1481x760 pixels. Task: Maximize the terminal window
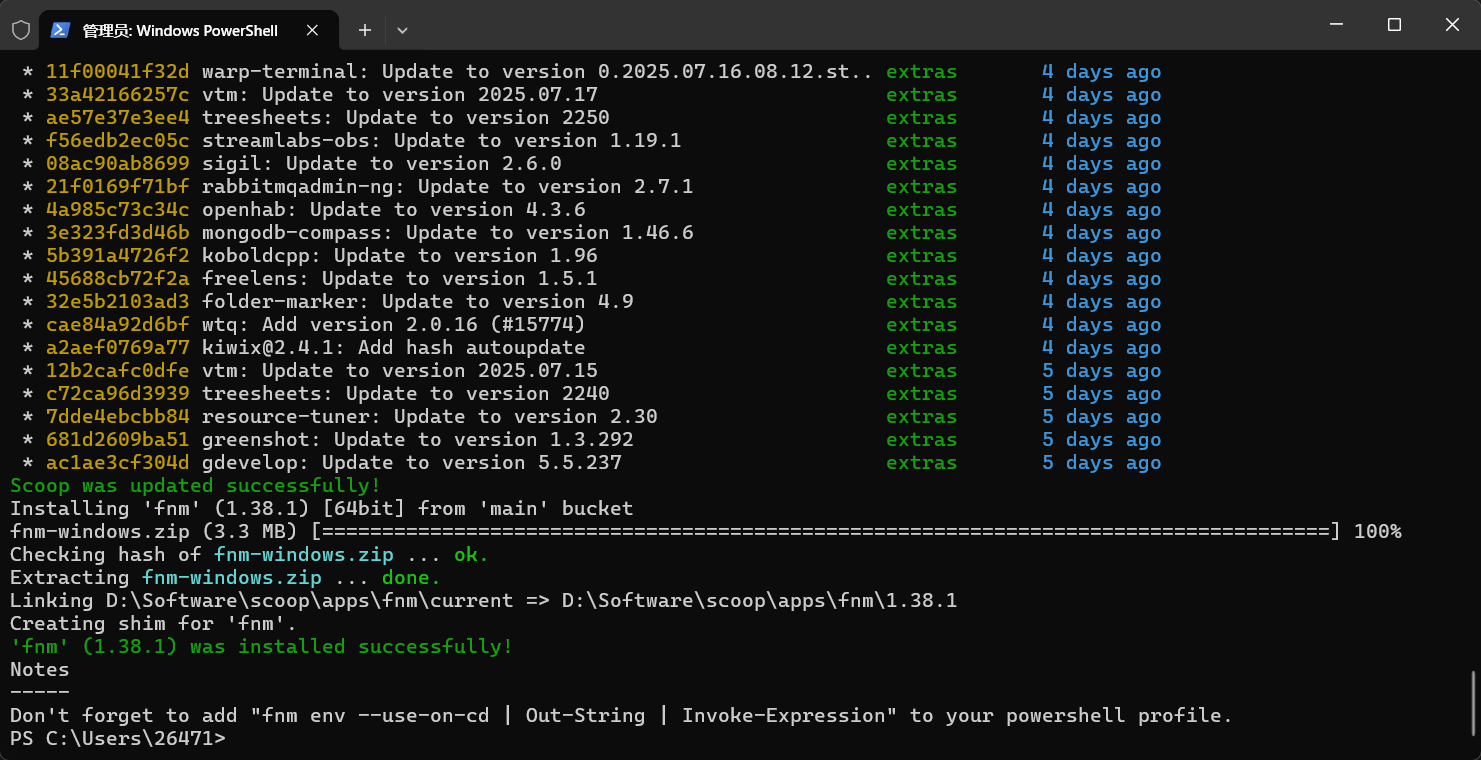coord(1394,25)
